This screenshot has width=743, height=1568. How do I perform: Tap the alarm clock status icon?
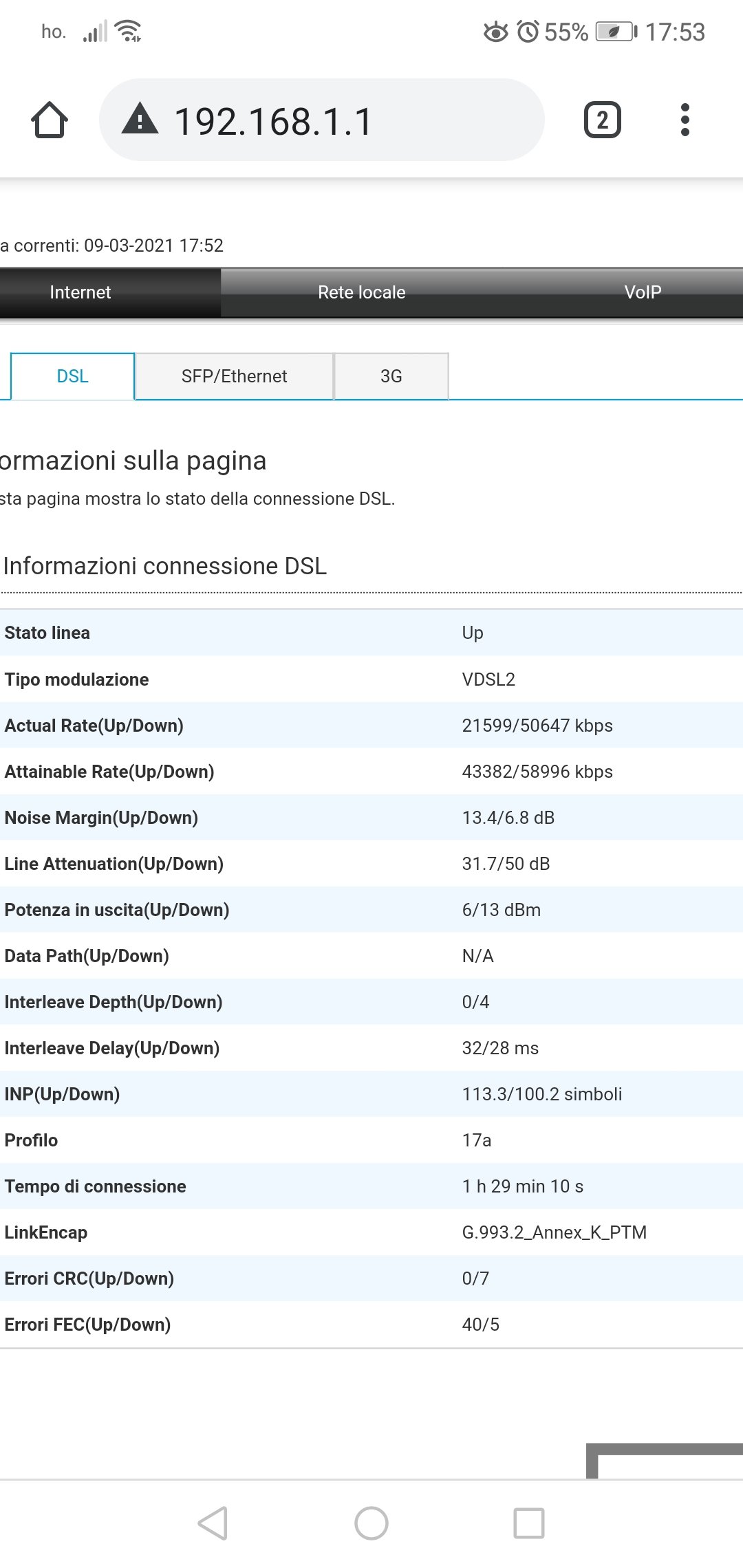point(528,32)
